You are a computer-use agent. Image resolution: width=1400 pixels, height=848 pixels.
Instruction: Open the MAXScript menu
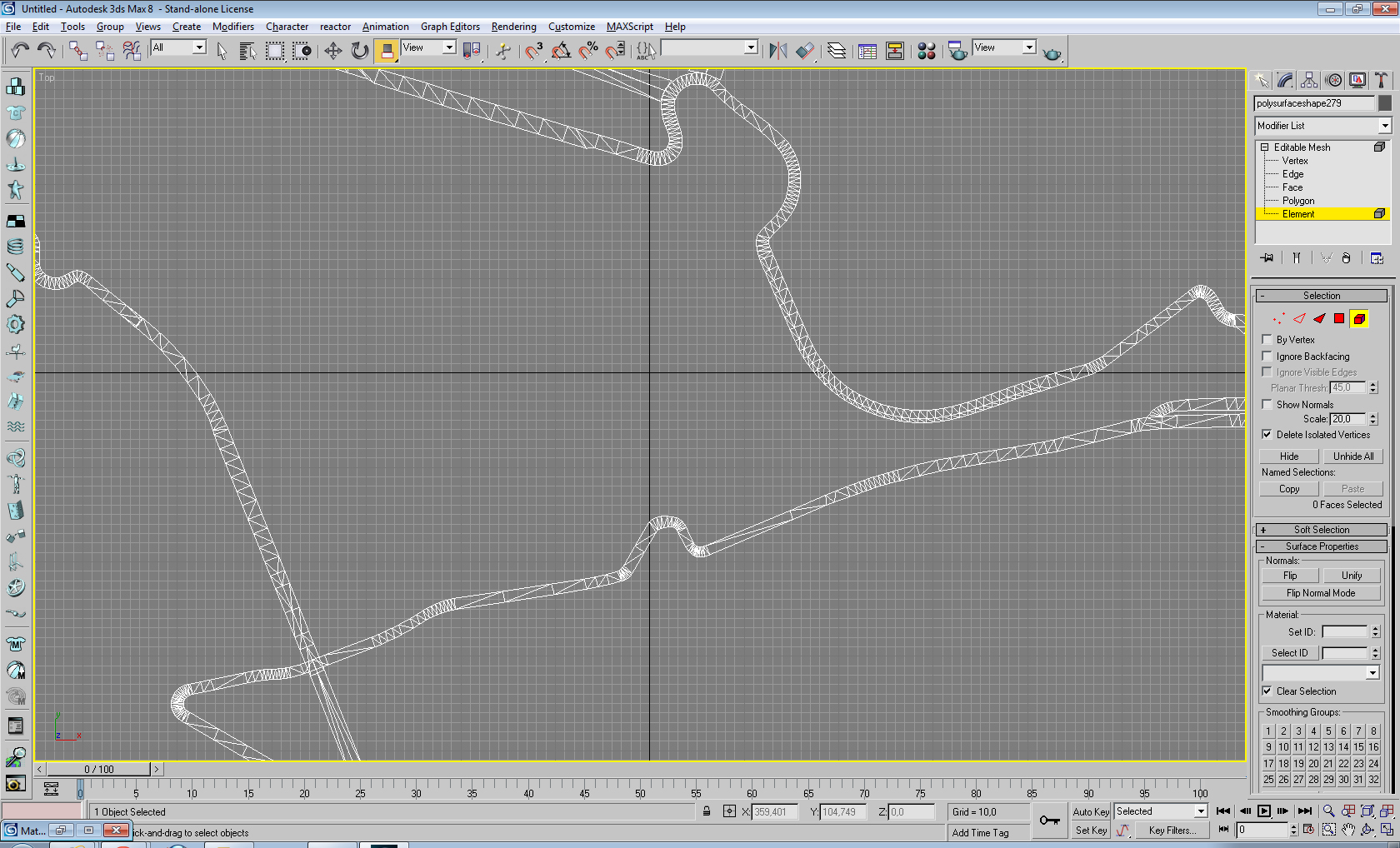point(630,27)
